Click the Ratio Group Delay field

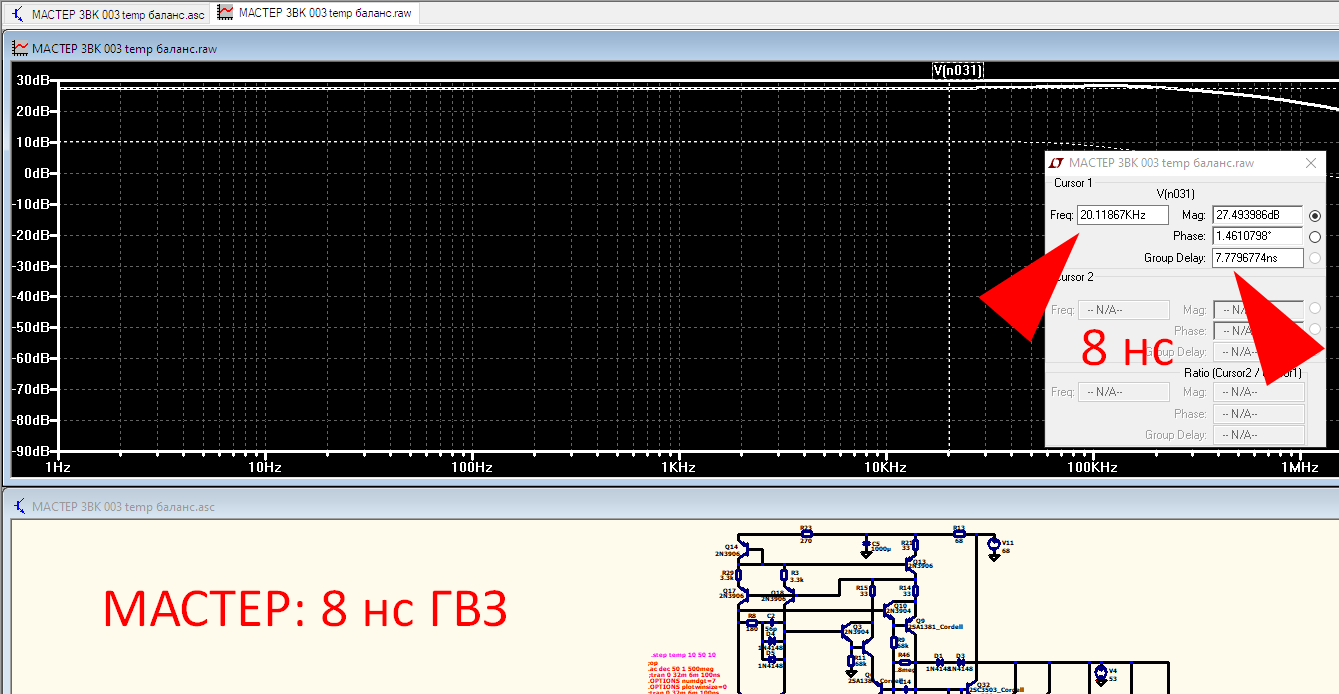(1258, 435)
